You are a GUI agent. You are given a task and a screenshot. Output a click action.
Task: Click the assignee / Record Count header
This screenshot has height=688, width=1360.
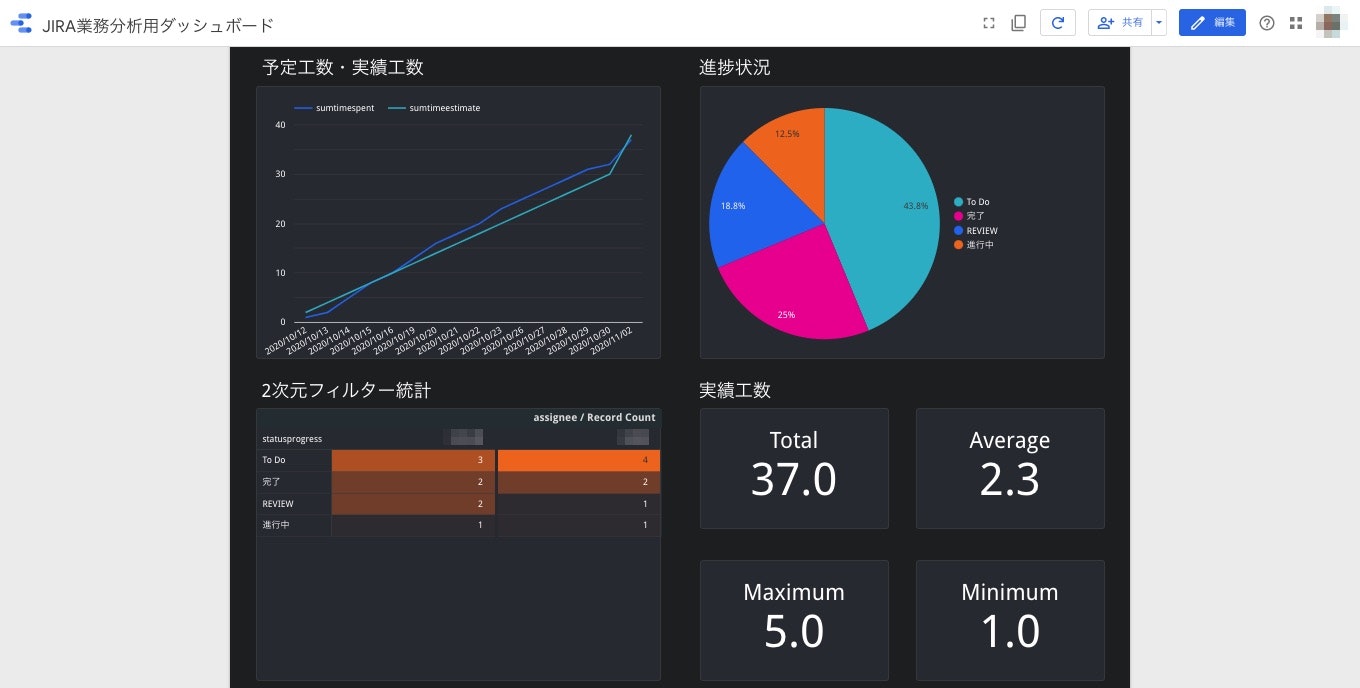(594, 417)
